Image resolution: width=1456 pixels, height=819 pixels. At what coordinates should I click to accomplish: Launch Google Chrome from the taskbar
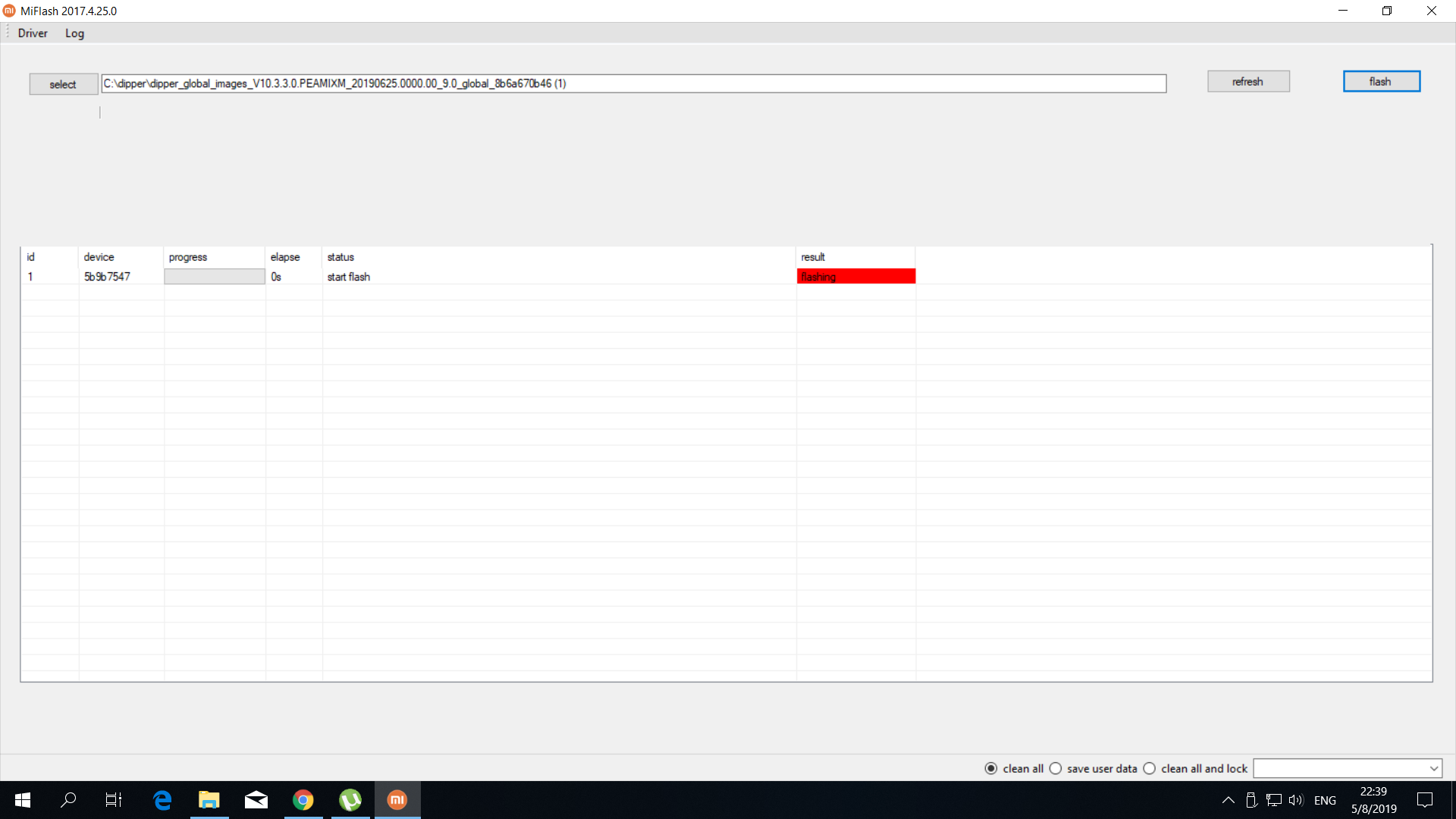[x=303, y=800]
